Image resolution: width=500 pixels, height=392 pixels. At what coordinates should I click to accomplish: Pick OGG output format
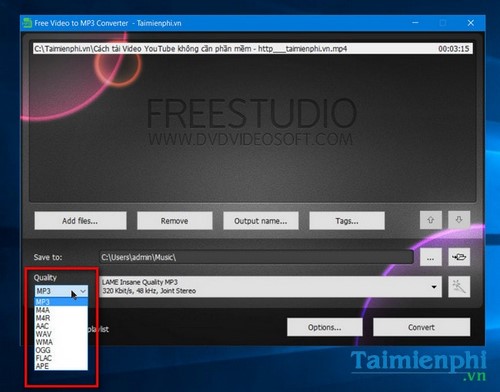coord(61,350)
